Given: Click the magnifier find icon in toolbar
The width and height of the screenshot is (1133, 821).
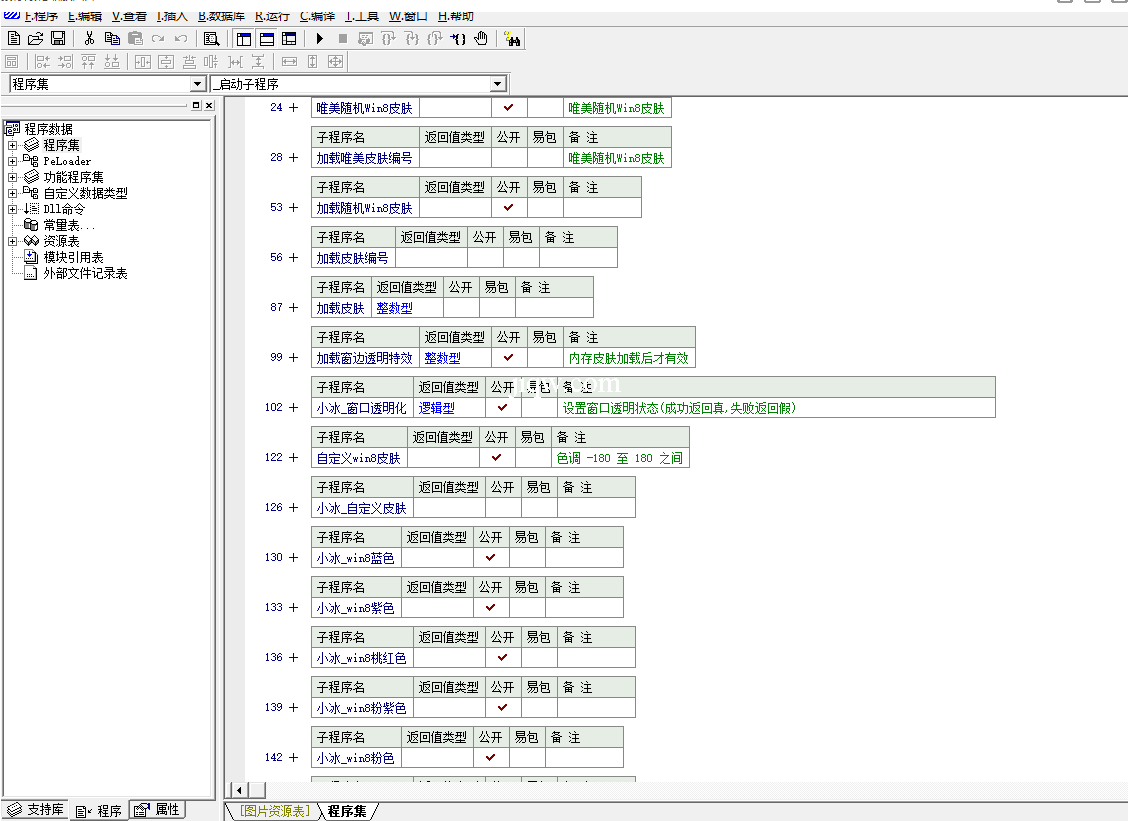Looking at the screenshot, I should coord(211,39).
